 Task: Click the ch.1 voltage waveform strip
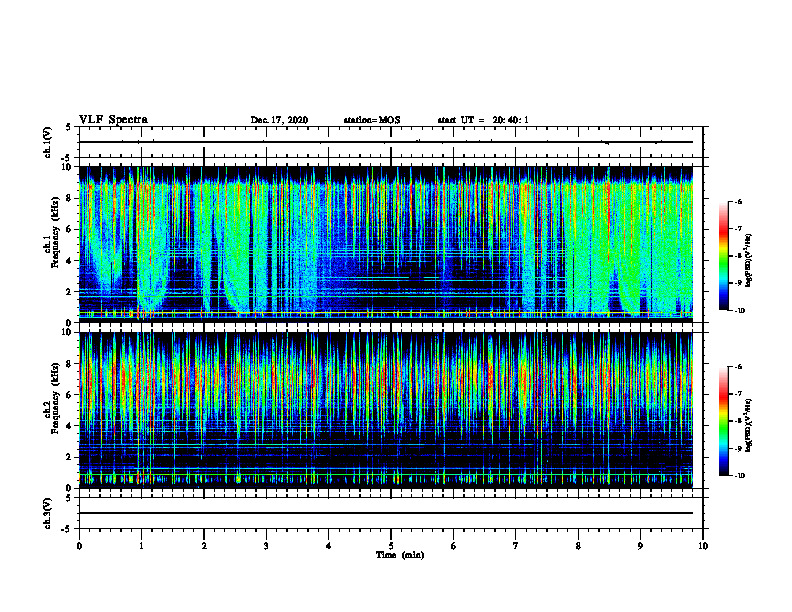point(391,142)
